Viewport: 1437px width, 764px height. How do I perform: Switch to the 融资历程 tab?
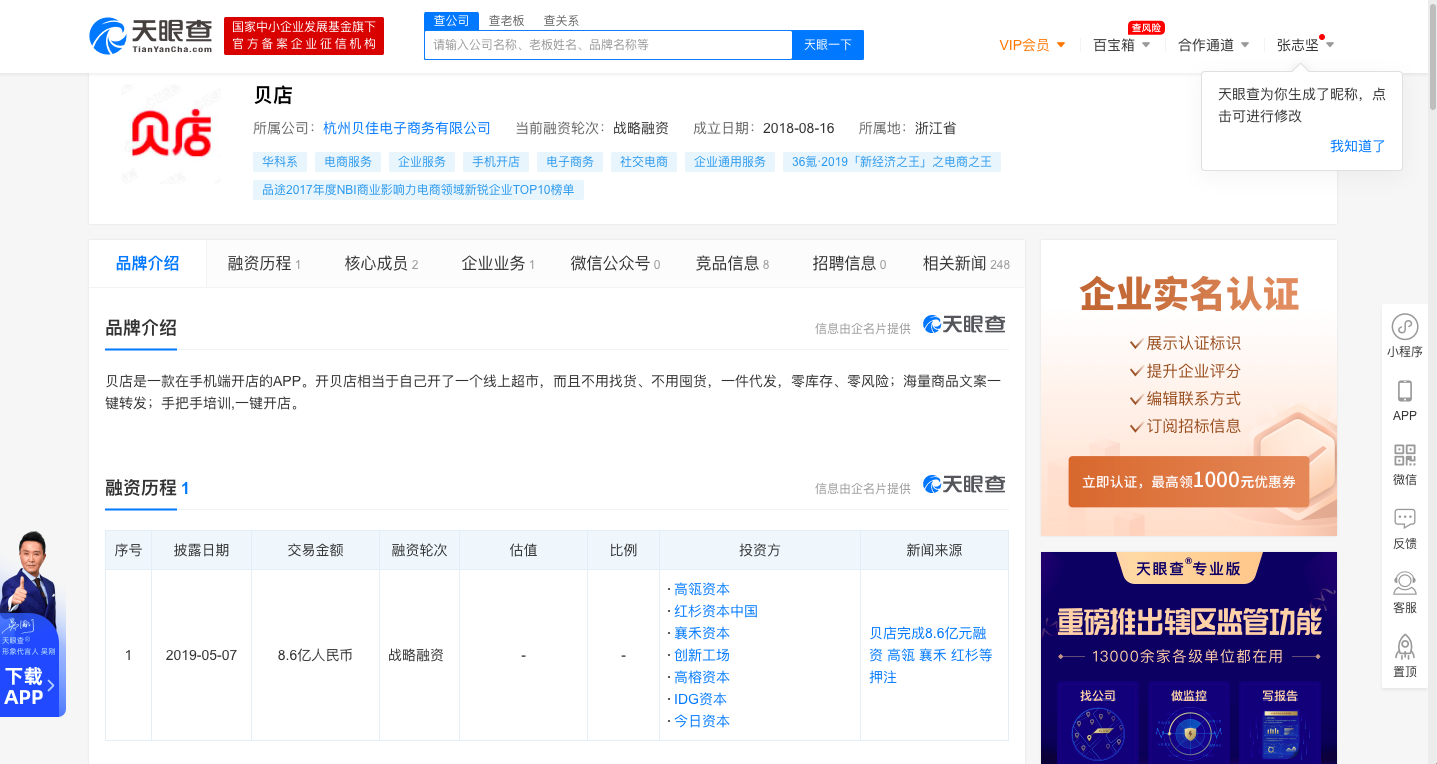(x=260, y=263)
